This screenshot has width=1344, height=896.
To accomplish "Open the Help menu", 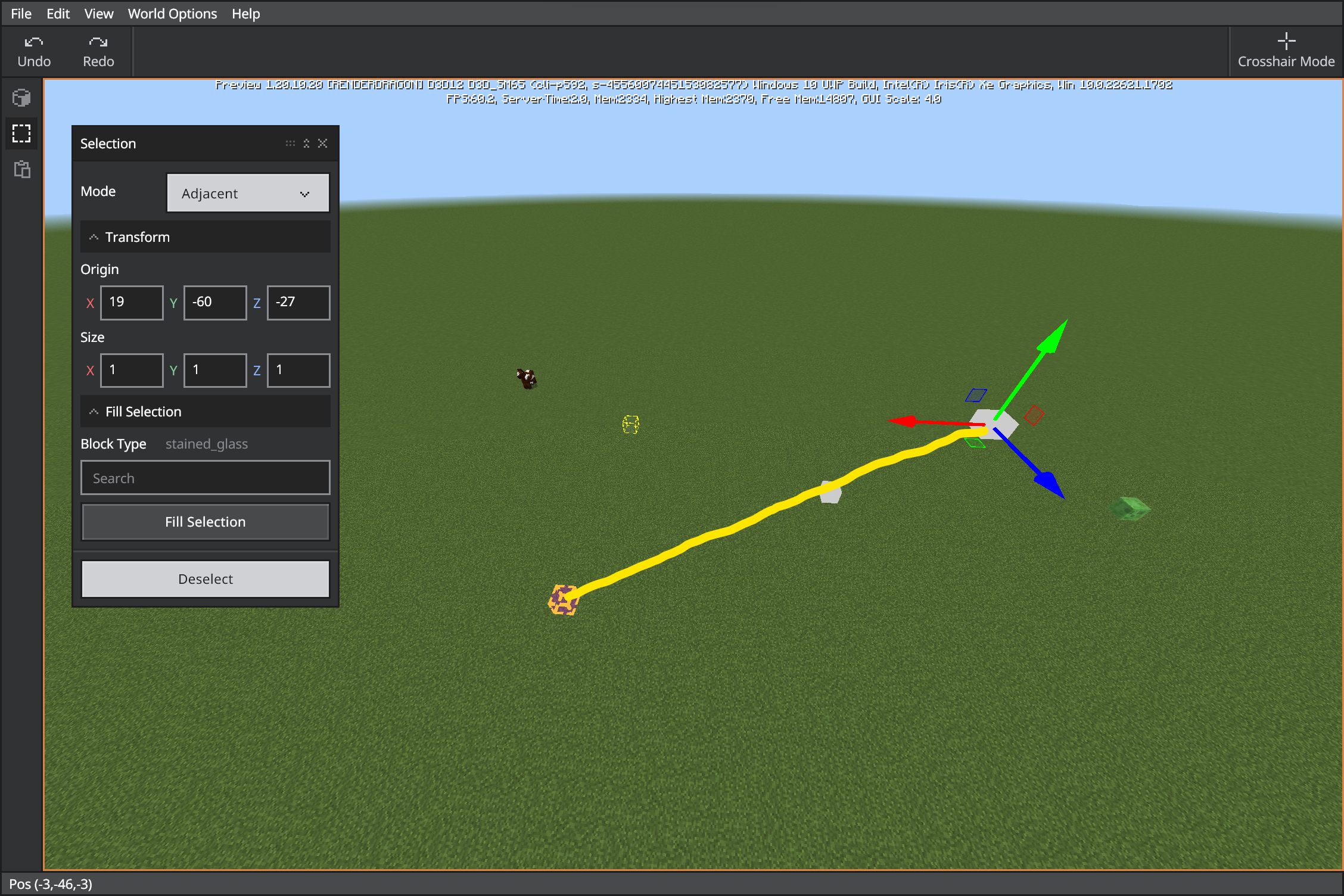I will point(245,13).
